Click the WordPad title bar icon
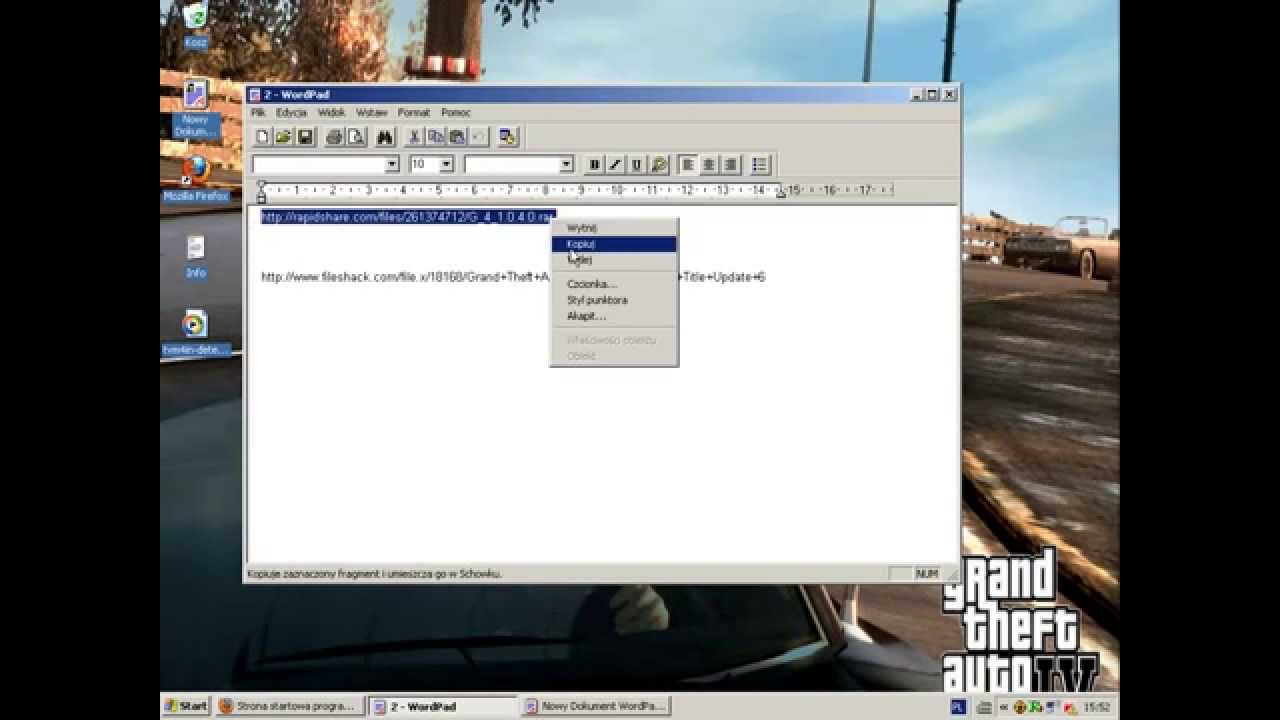 pos(255,94)
